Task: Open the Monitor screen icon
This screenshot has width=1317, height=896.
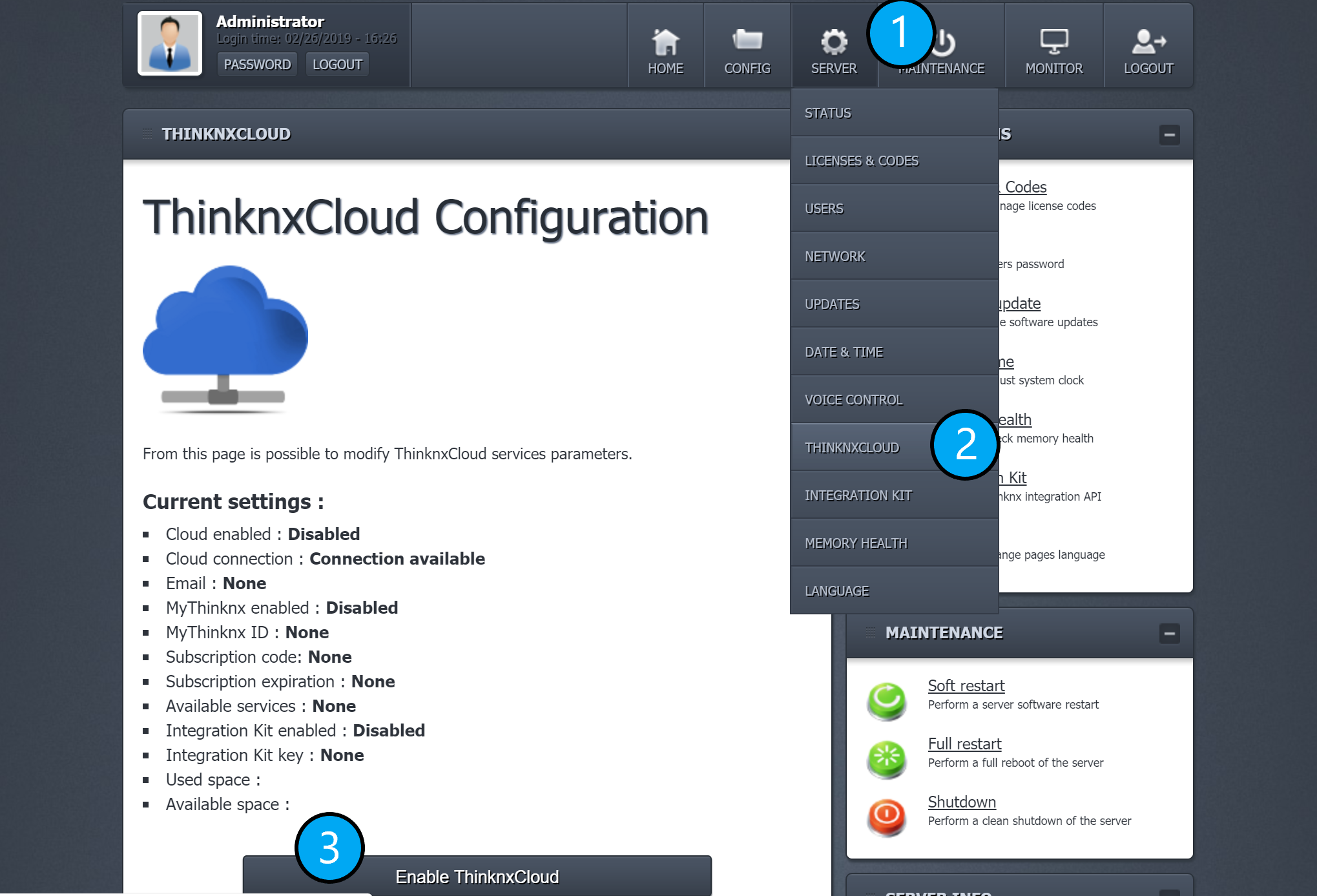Action: coord(1053,43)
